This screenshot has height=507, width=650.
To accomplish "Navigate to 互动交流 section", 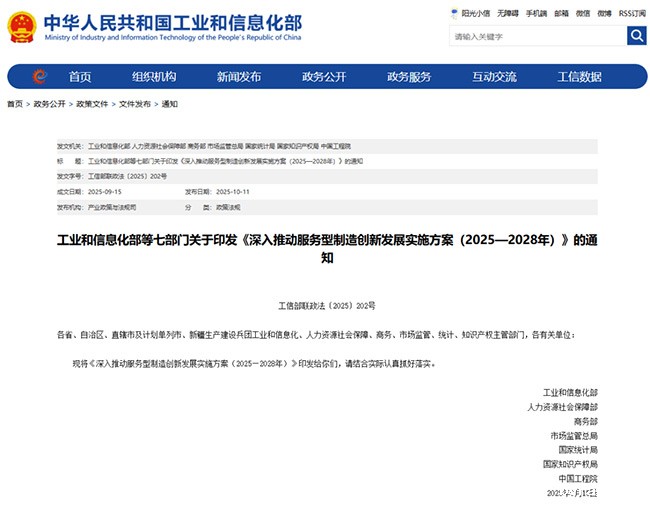I will tap(494, 77).
